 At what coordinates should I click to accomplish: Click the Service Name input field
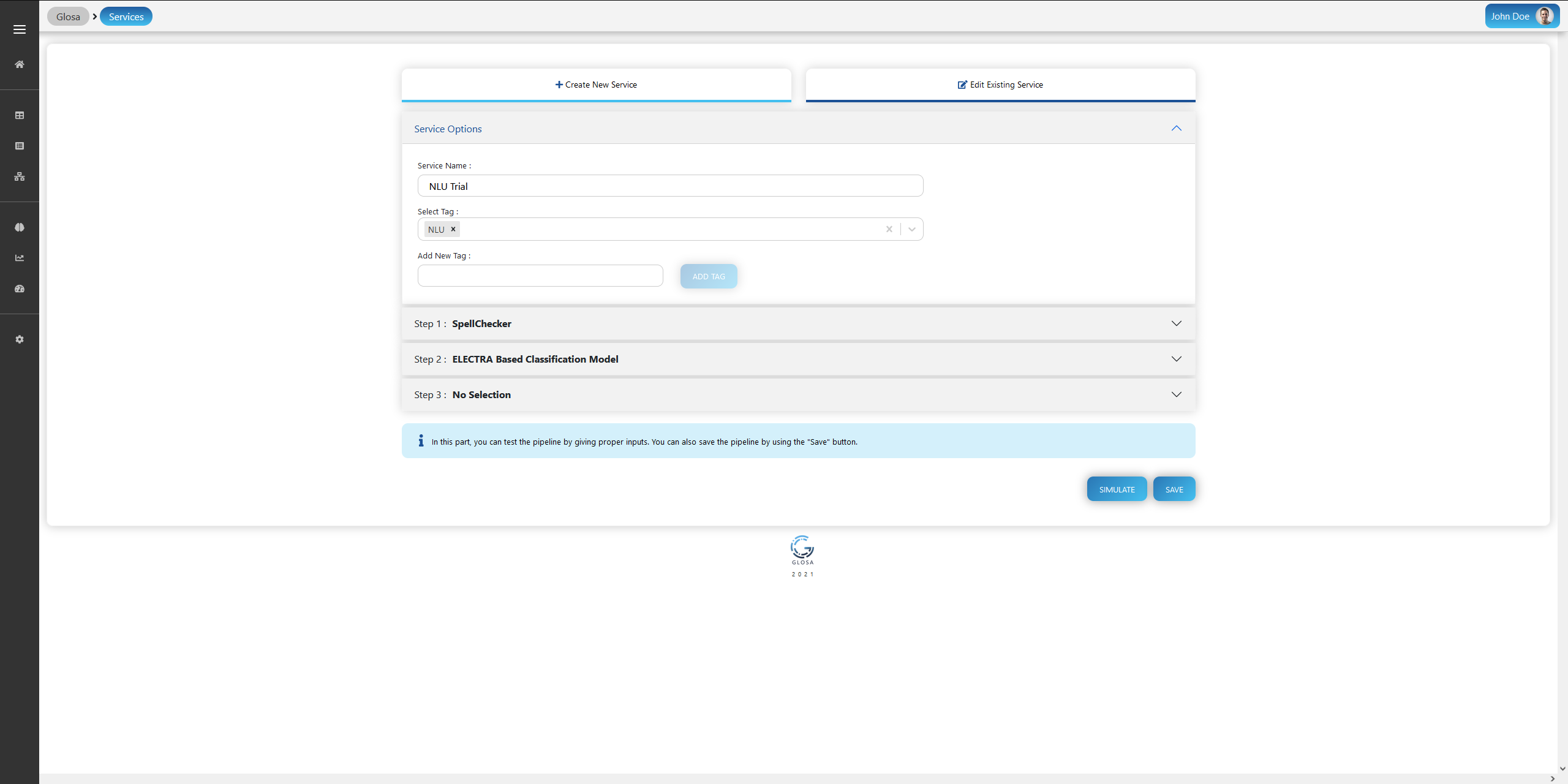point(670,185)
